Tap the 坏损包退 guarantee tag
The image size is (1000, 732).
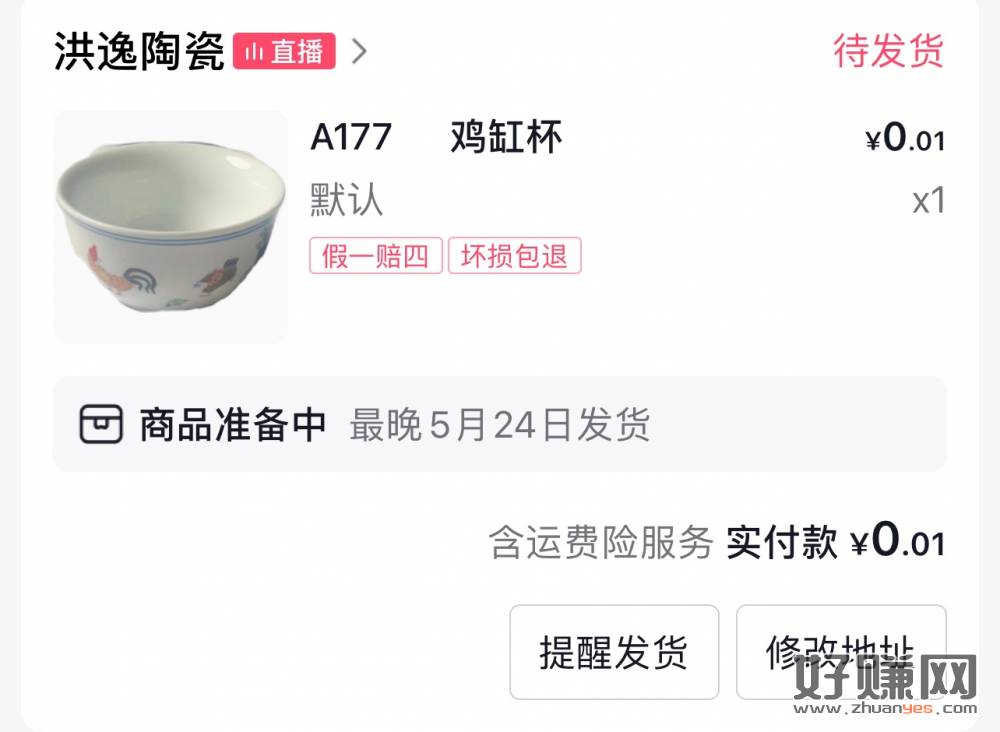(x=515, y=256)
